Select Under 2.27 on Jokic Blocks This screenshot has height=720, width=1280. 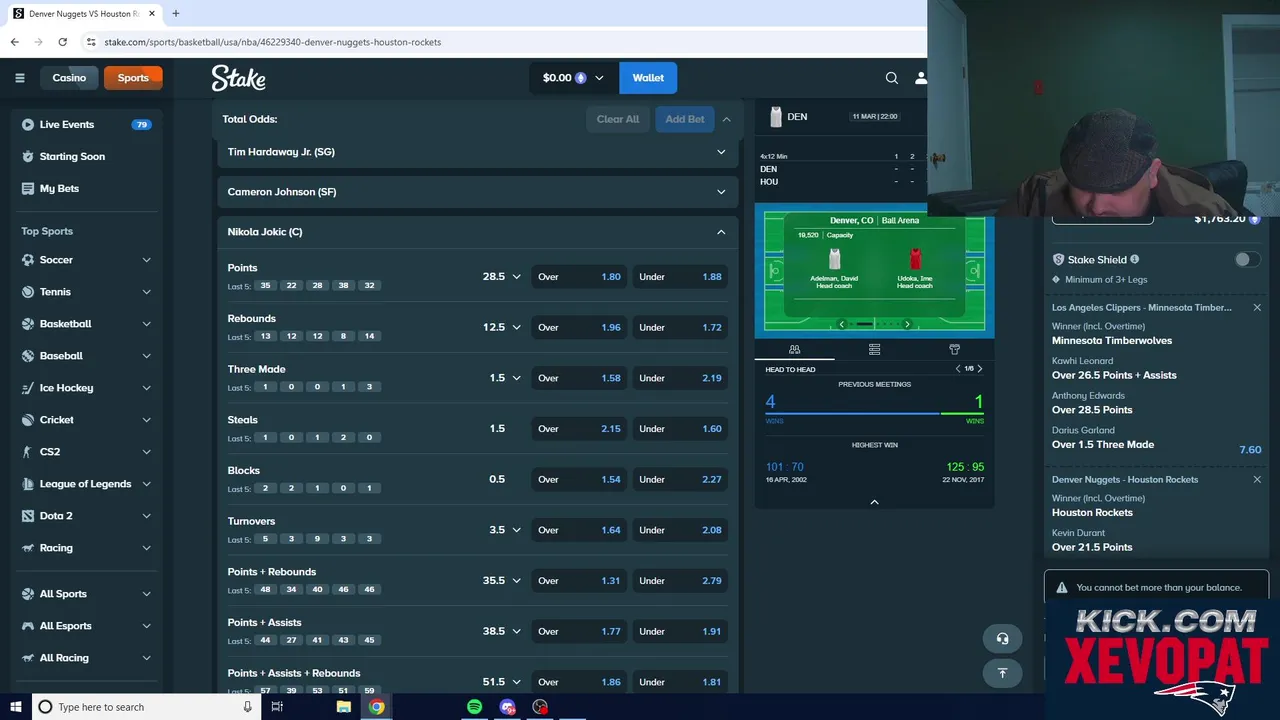click(x=681, y=480)
